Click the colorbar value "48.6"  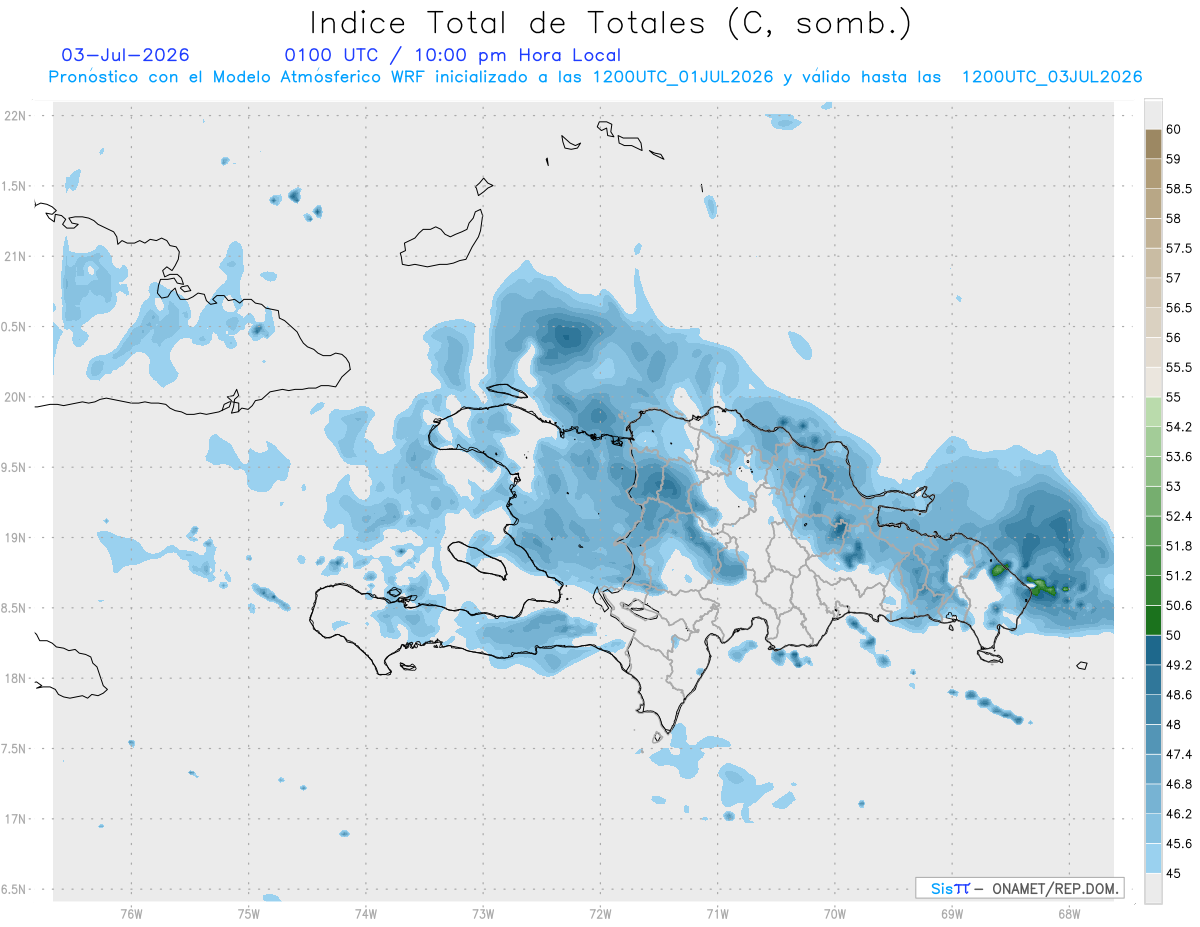coord(1179,695)
